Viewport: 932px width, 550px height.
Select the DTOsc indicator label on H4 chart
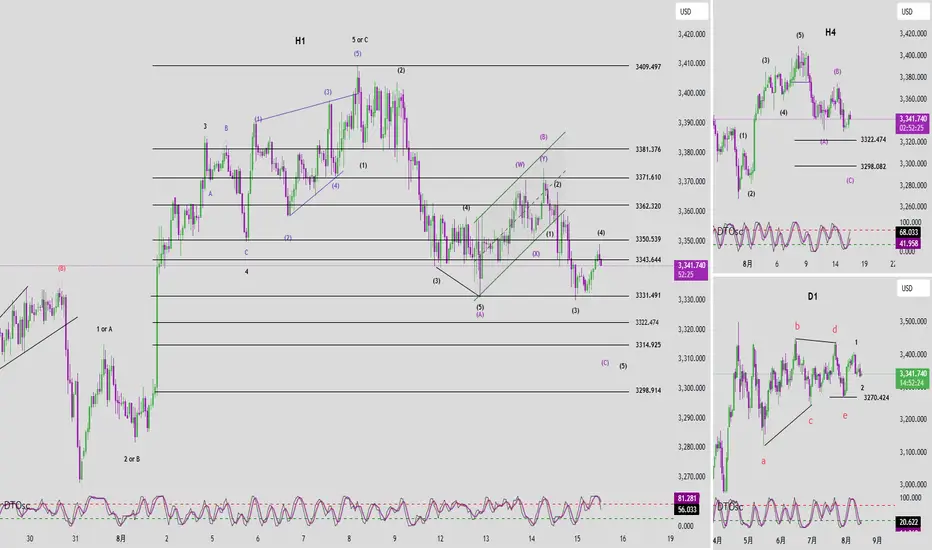[x=730, y=231]
